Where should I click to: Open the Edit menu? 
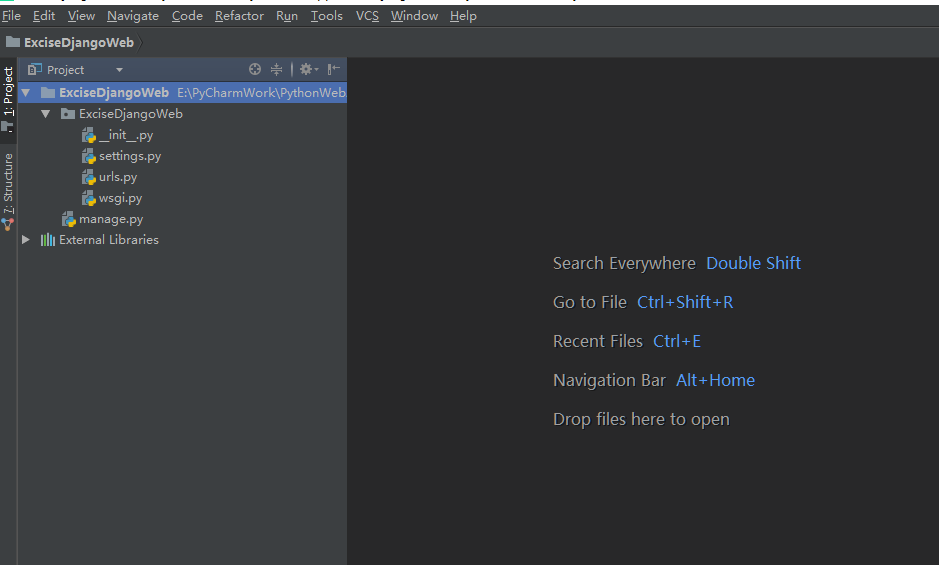point(44,16)
